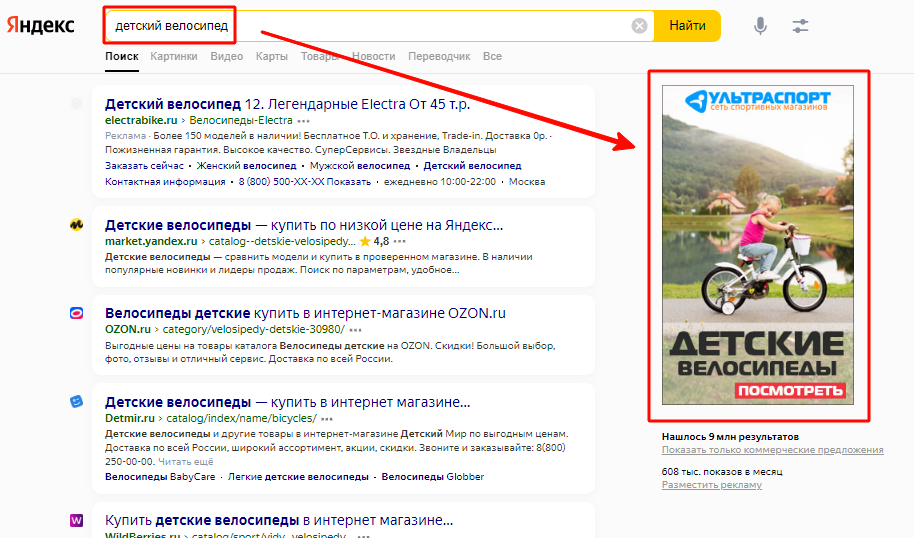The image size is (914, 538).
Task: Open the three-dot menu for the electrabike.ru result
Action: pos(304,120)
